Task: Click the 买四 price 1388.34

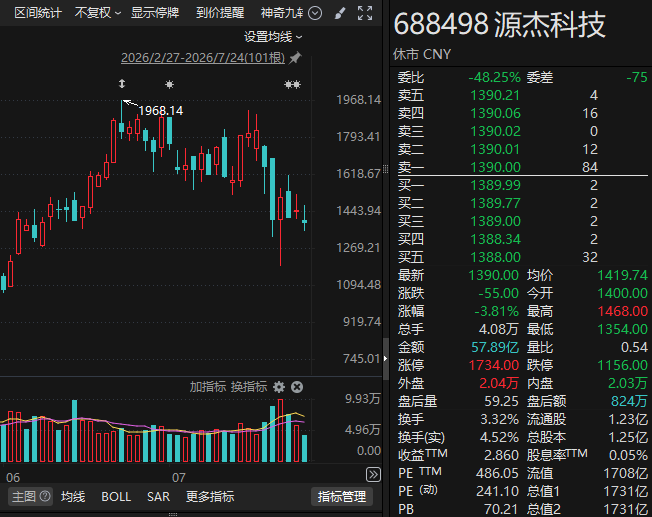Action: coord(495,239)
